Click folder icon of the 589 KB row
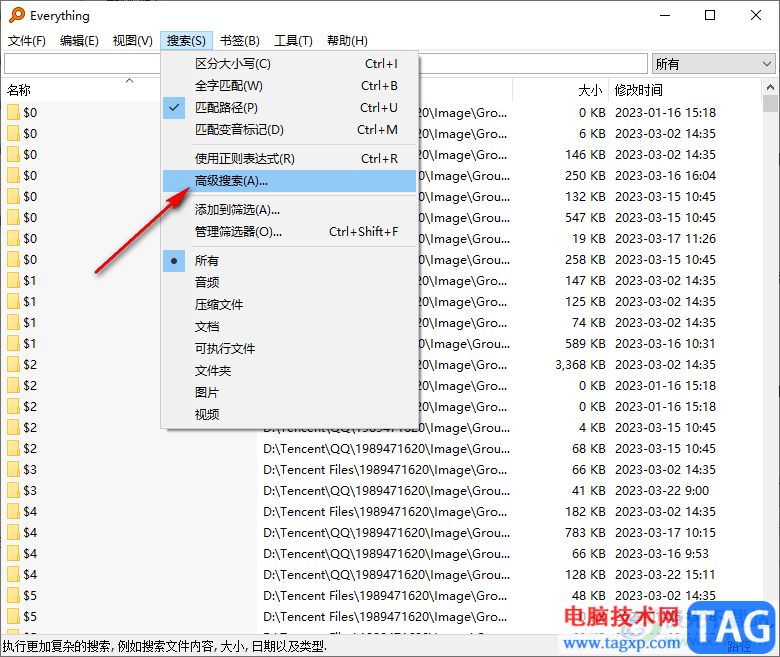The width and height of the screenshot is (780, 657). tap(13, 344)
